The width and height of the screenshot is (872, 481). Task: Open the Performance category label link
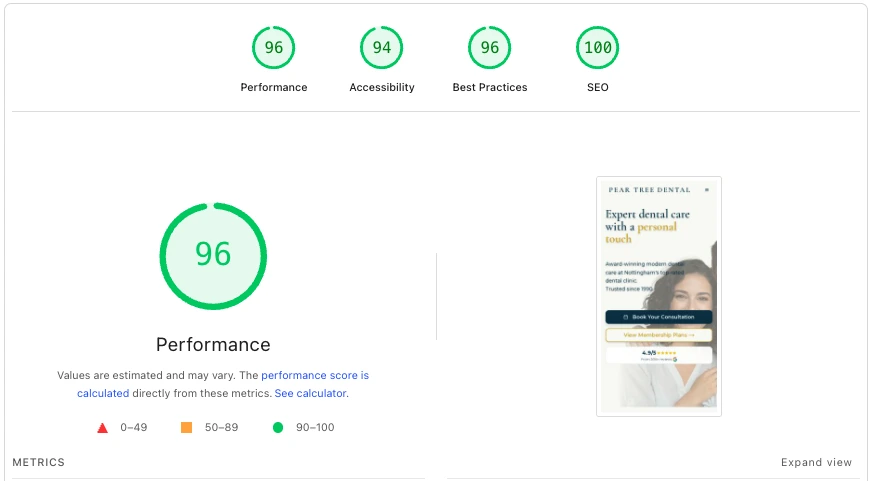tap(274, 87)
